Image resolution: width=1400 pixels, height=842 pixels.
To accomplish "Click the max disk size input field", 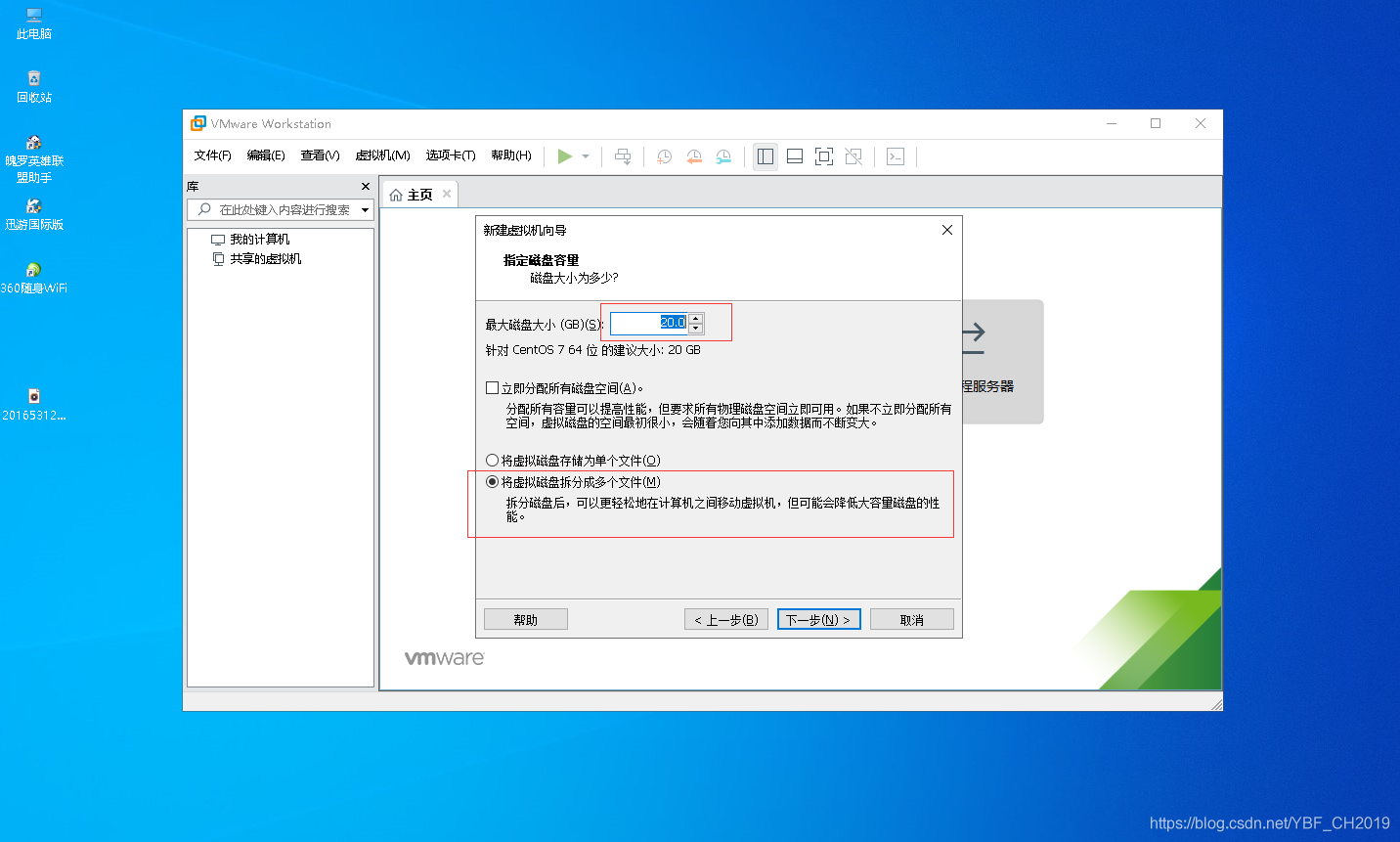I will 649,323.
